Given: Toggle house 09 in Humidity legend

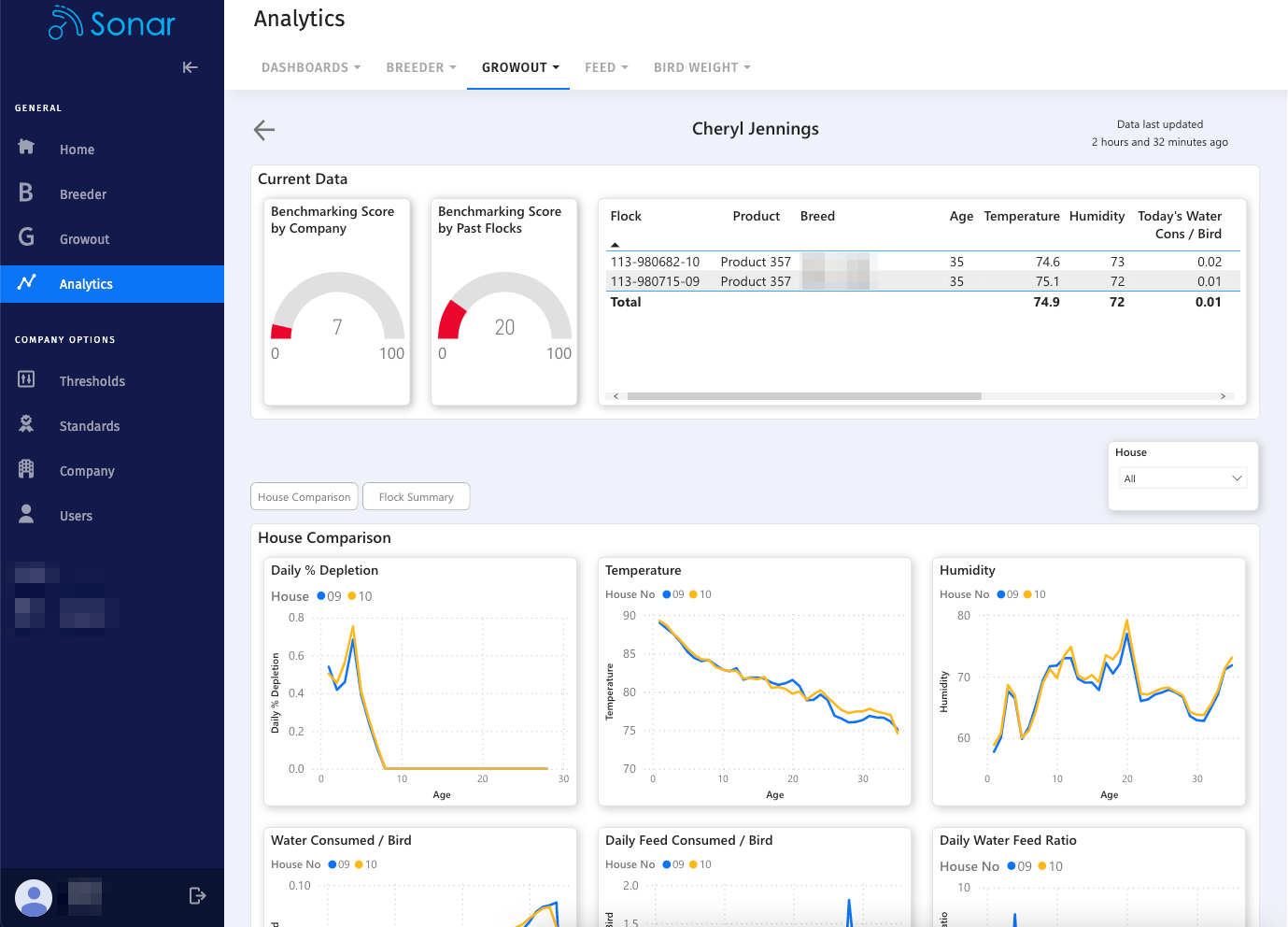Looking at the screenshot, I should click(x=1008, y=594).
